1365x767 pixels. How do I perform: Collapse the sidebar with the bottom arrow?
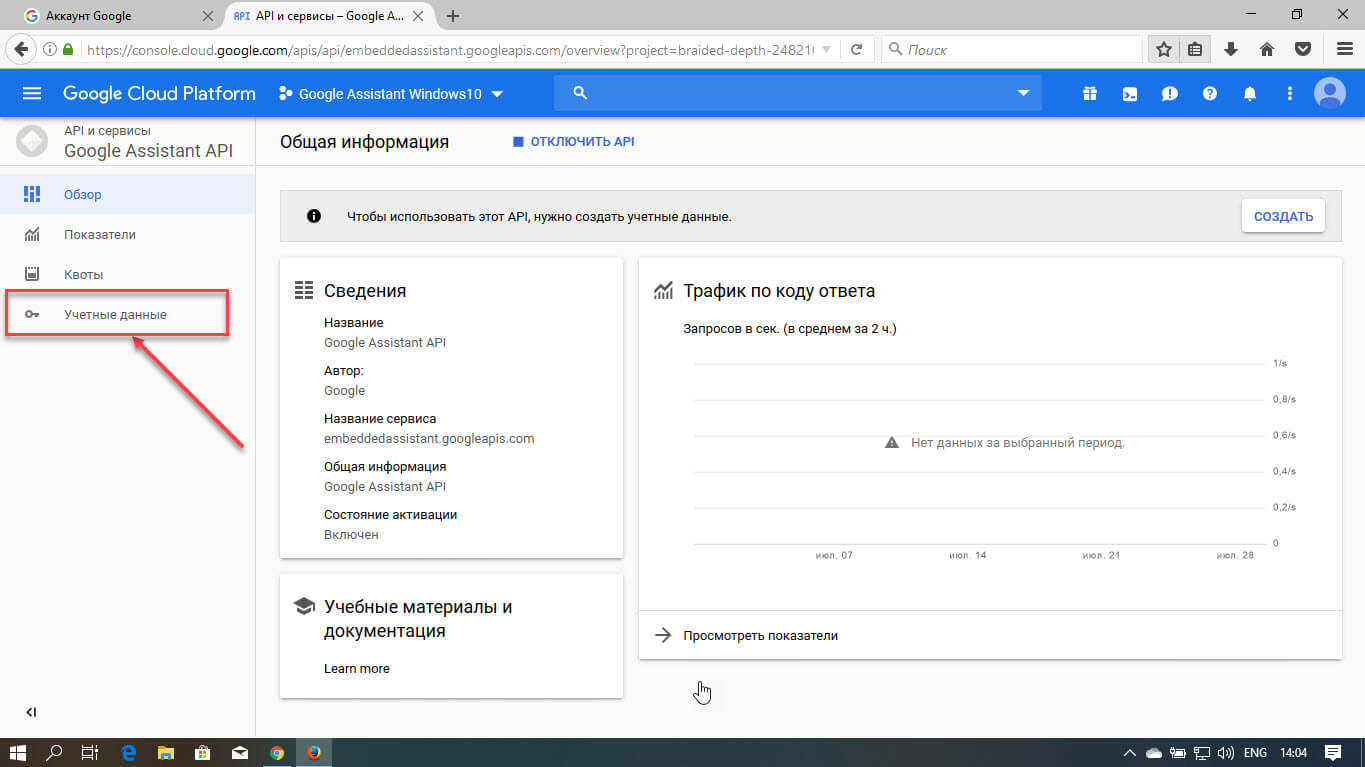tap(31, 712)
